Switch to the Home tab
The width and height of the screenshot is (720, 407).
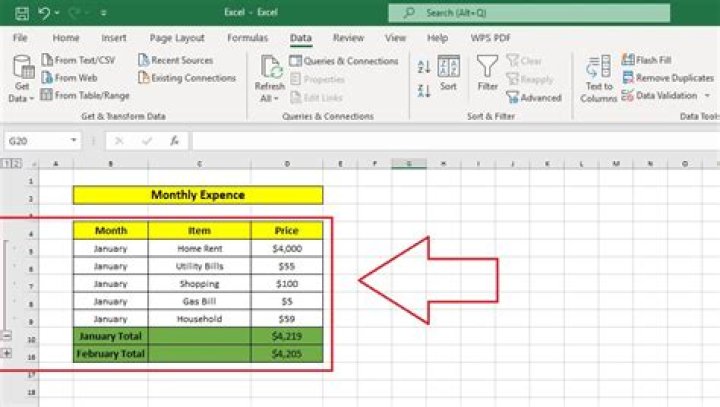tap(66, 38)
